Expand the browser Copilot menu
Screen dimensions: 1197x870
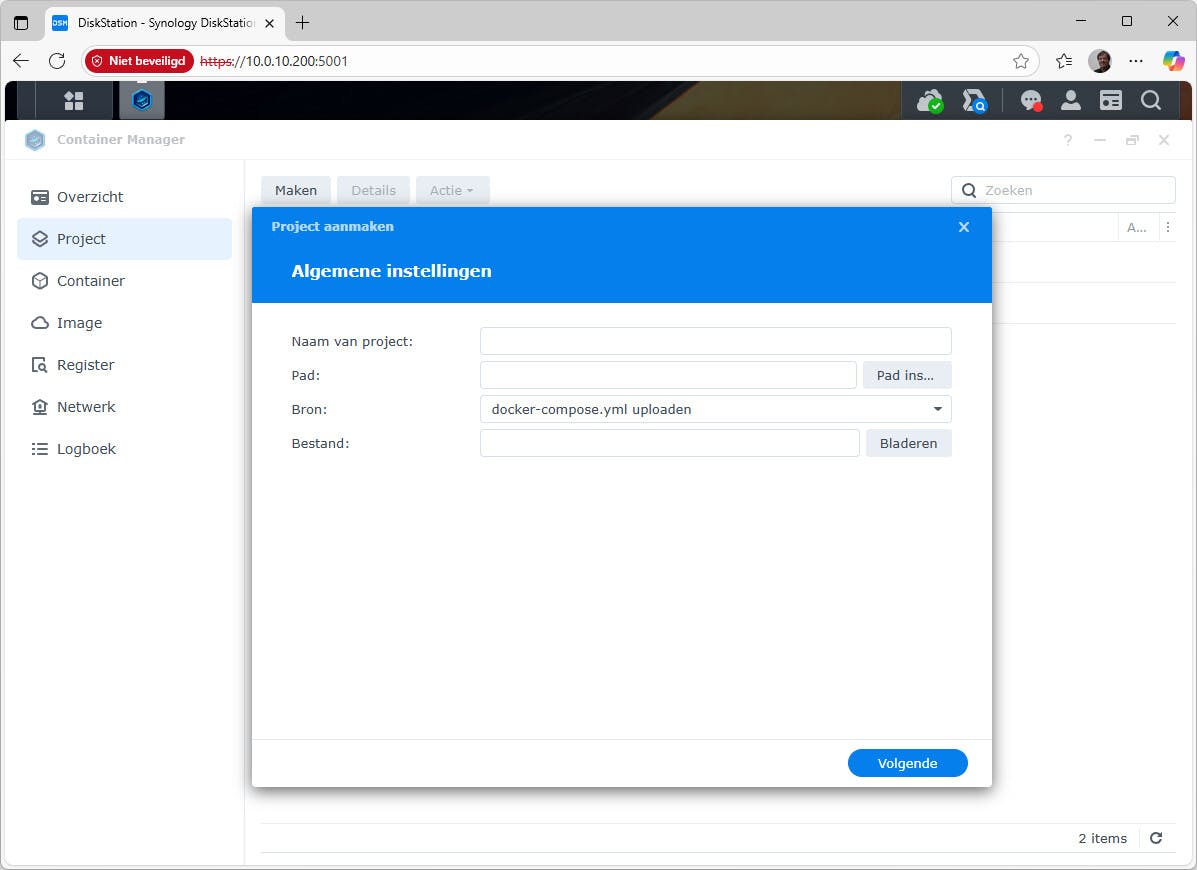[1173, 61]
